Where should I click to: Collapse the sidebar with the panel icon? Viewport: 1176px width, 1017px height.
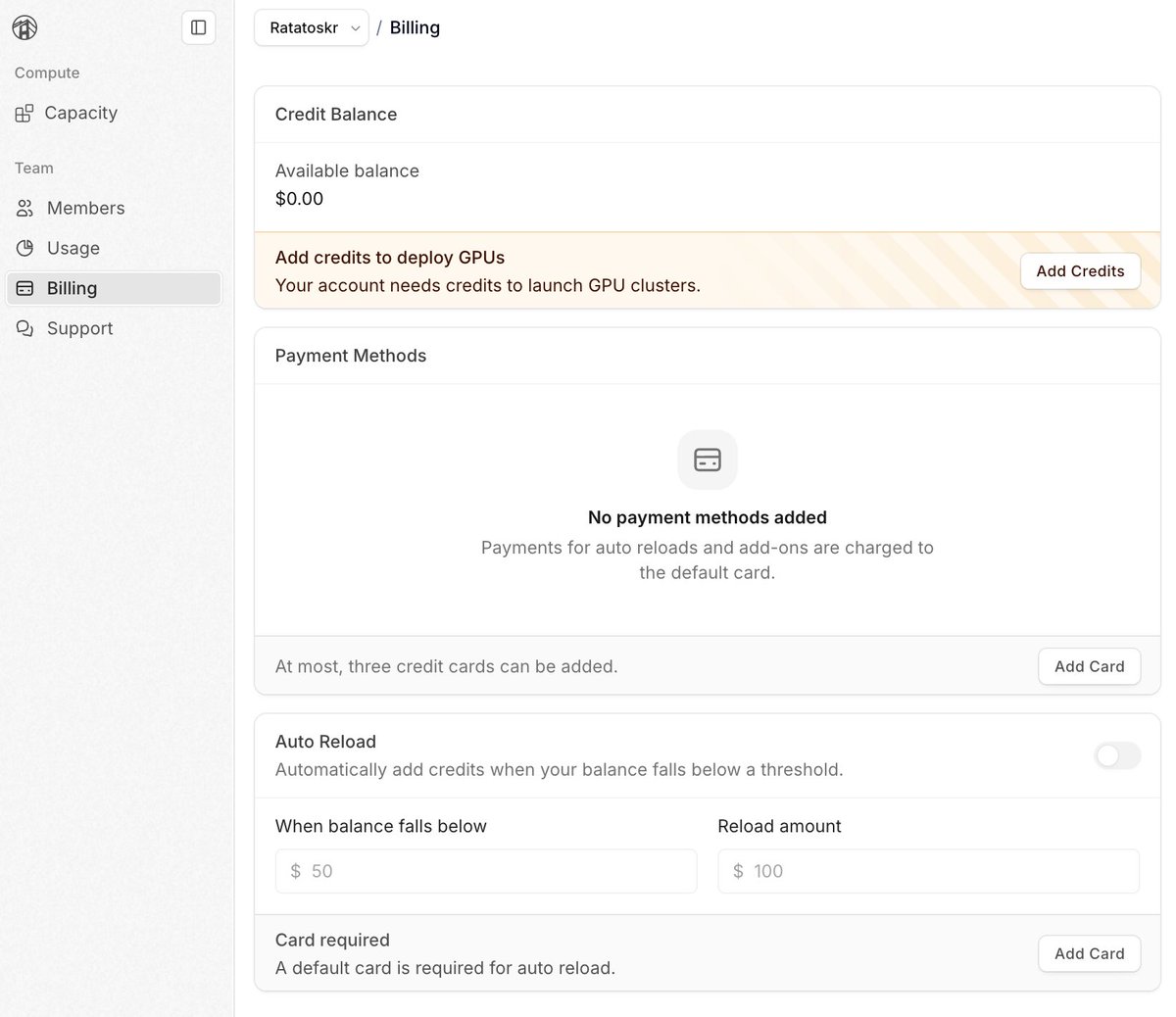click(x=199, y=27)
